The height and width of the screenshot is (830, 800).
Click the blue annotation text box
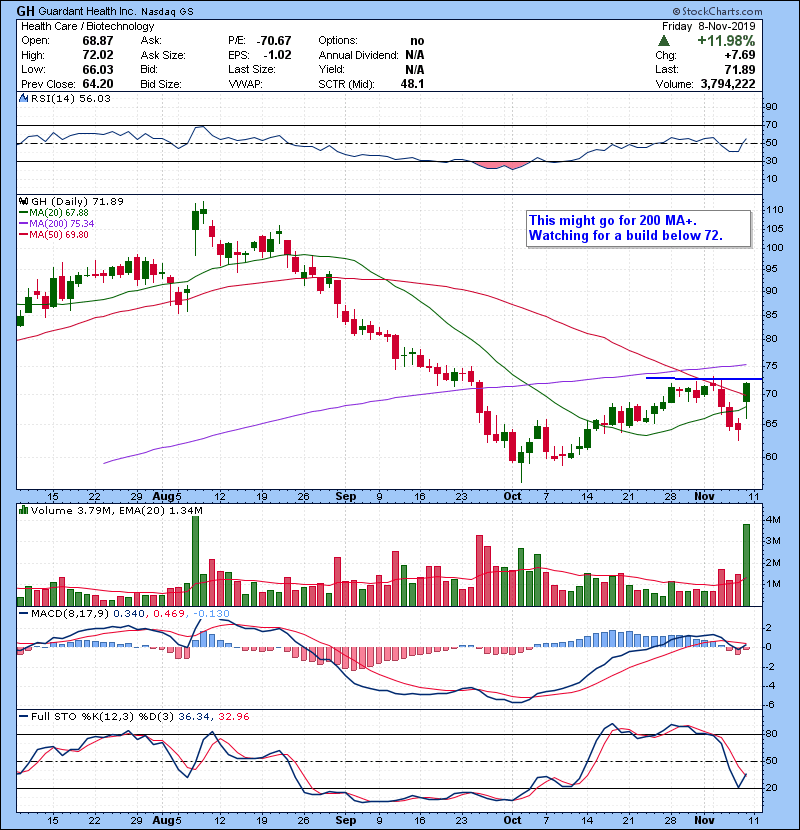pos(637,228)
